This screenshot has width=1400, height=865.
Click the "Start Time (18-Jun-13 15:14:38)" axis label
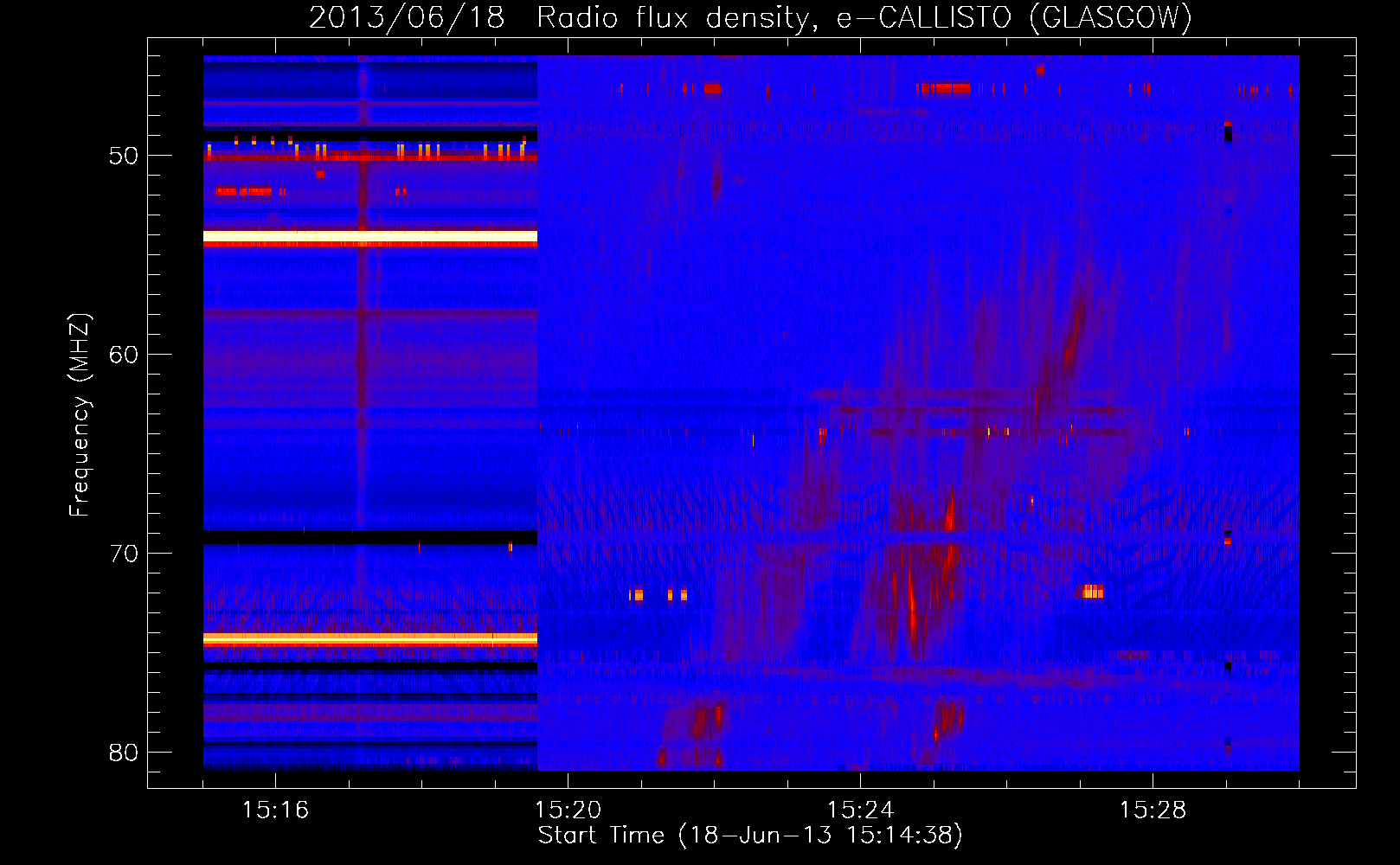[750, 836]
